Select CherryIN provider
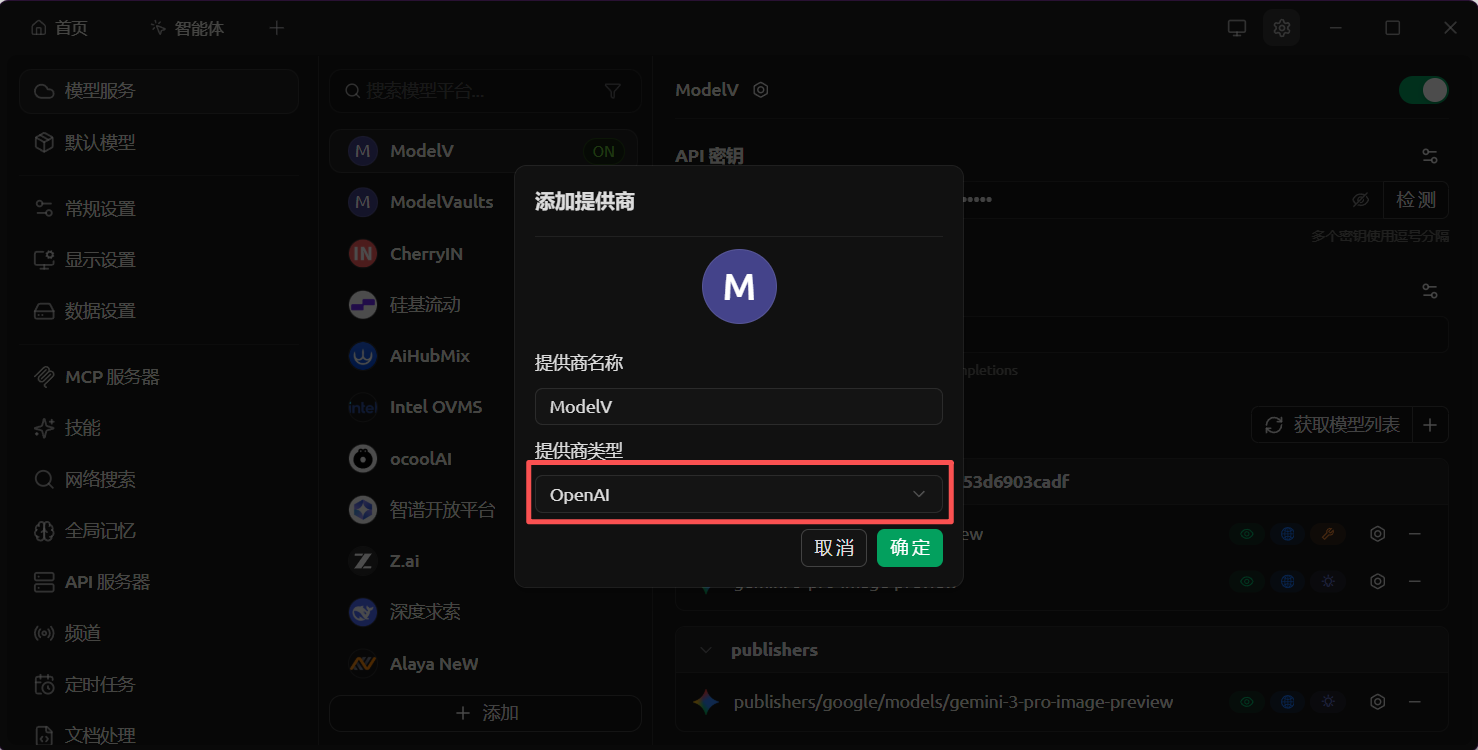The image size is (1478, 750). tap(484, 254)
